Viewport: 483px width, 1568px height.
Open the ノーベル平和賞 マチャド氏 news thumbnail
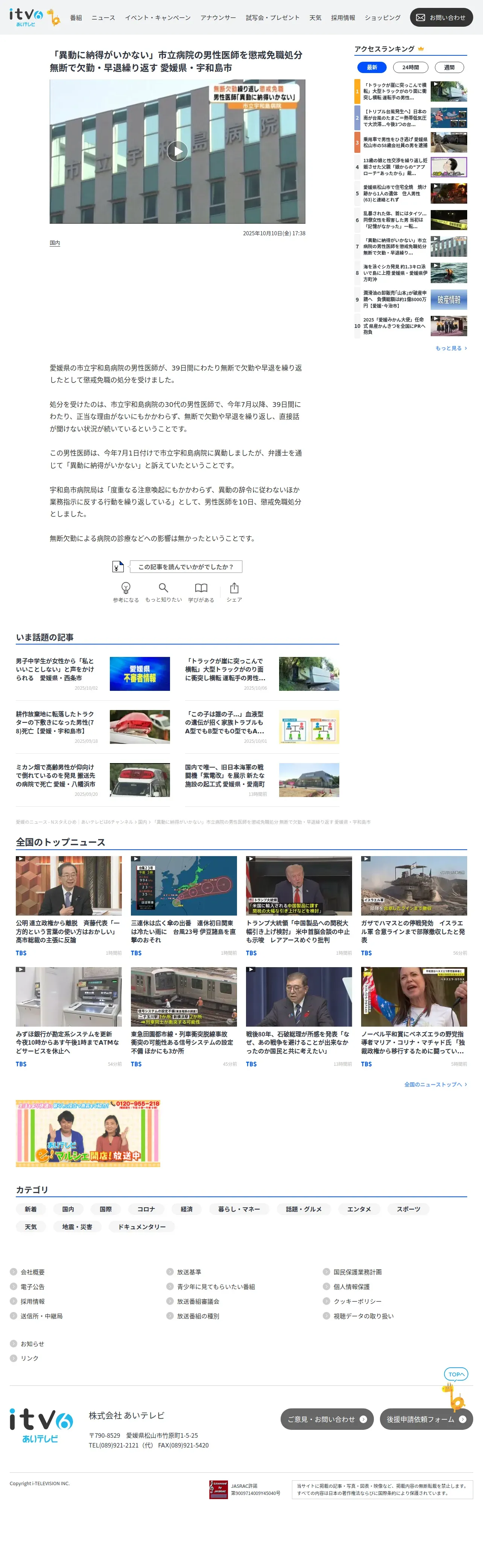(414, 997)
